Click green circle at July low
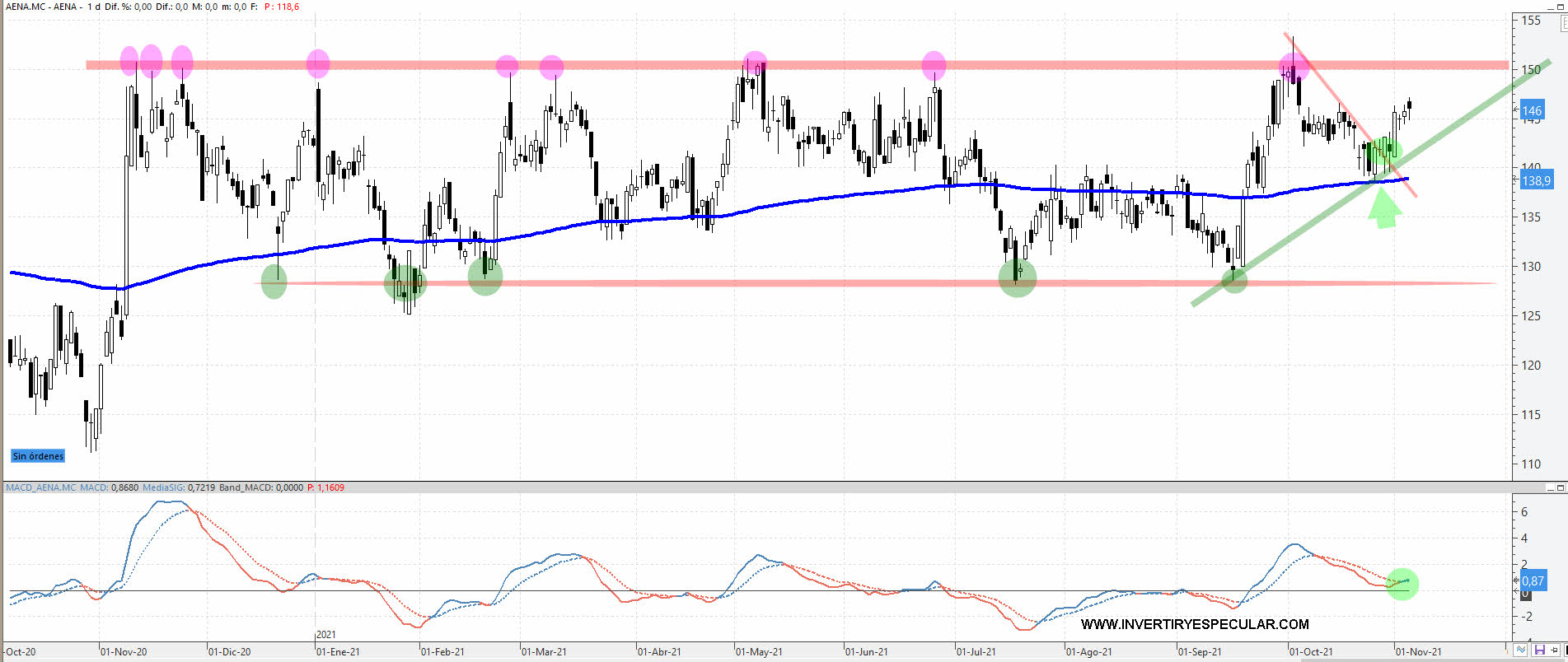Screen dimensions: 1568x662 1017,277
